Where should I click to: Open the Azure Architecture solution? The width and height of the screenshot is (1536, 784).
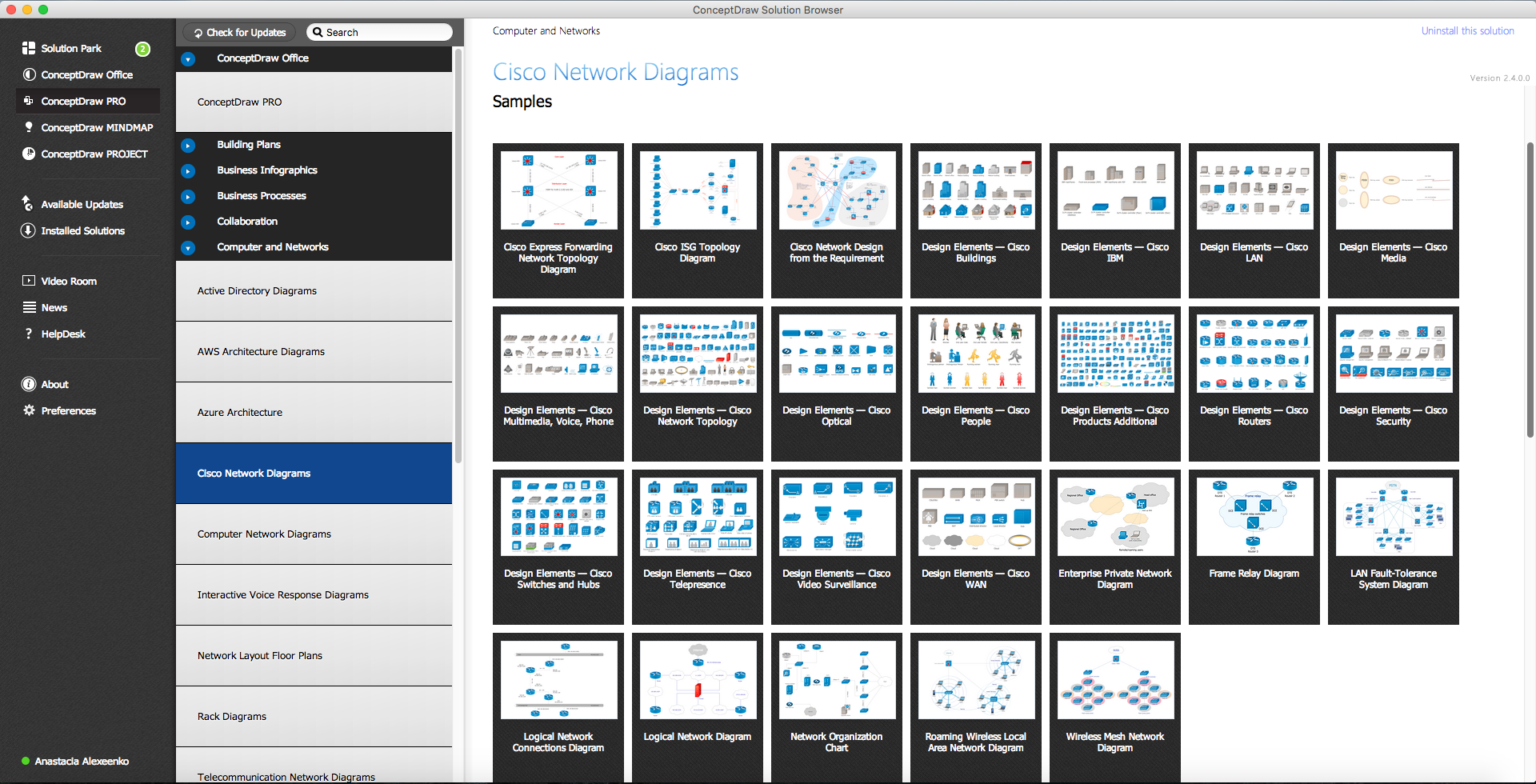point(314,412)
